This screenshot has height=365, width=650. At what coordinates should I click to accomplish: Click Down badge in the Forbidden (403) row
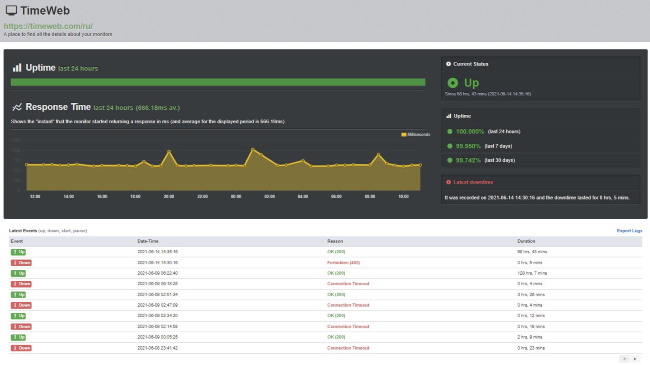coord(21,263)
